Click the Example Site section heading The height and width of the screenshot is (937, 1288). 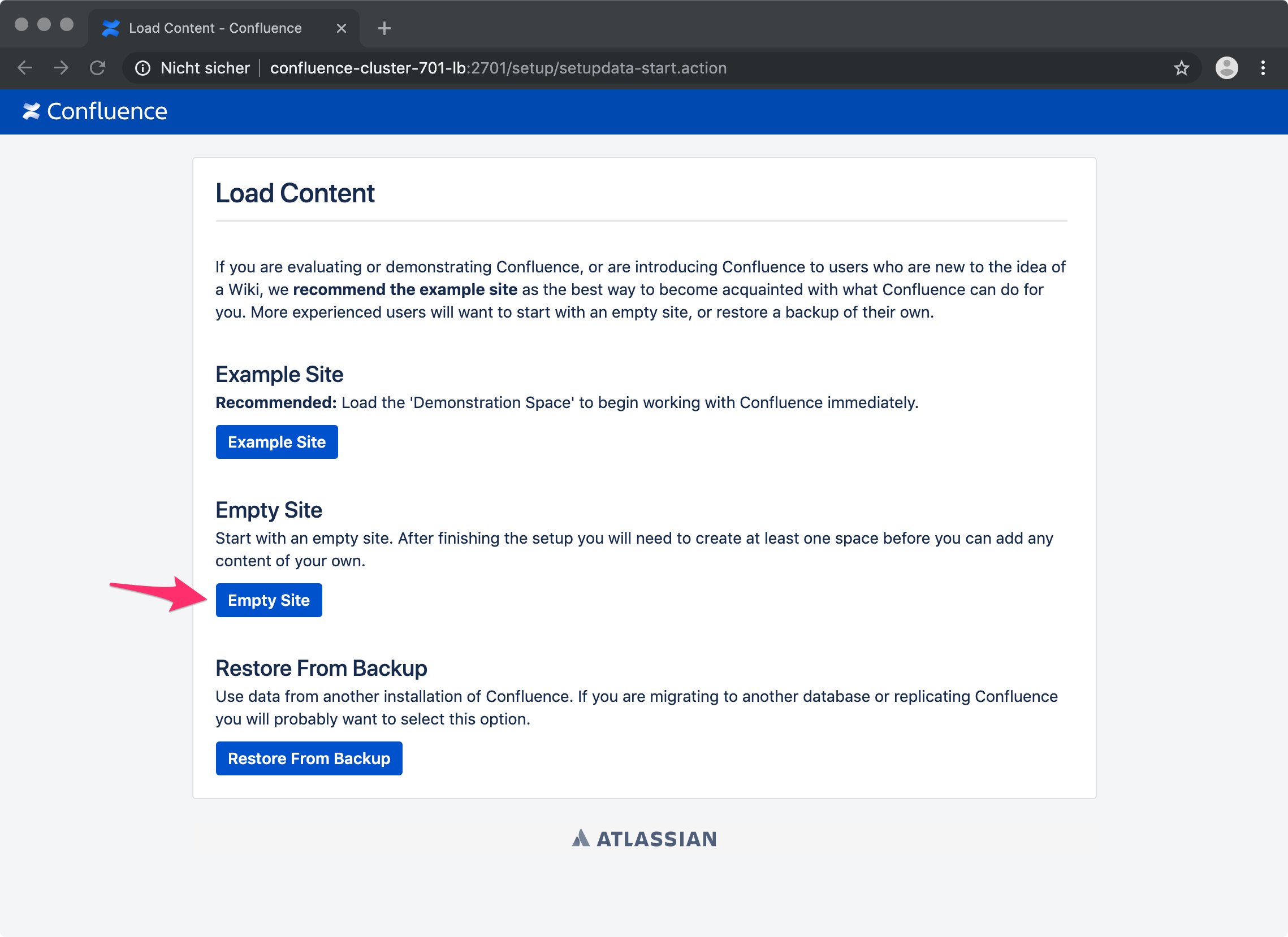[x=279, y=375]
